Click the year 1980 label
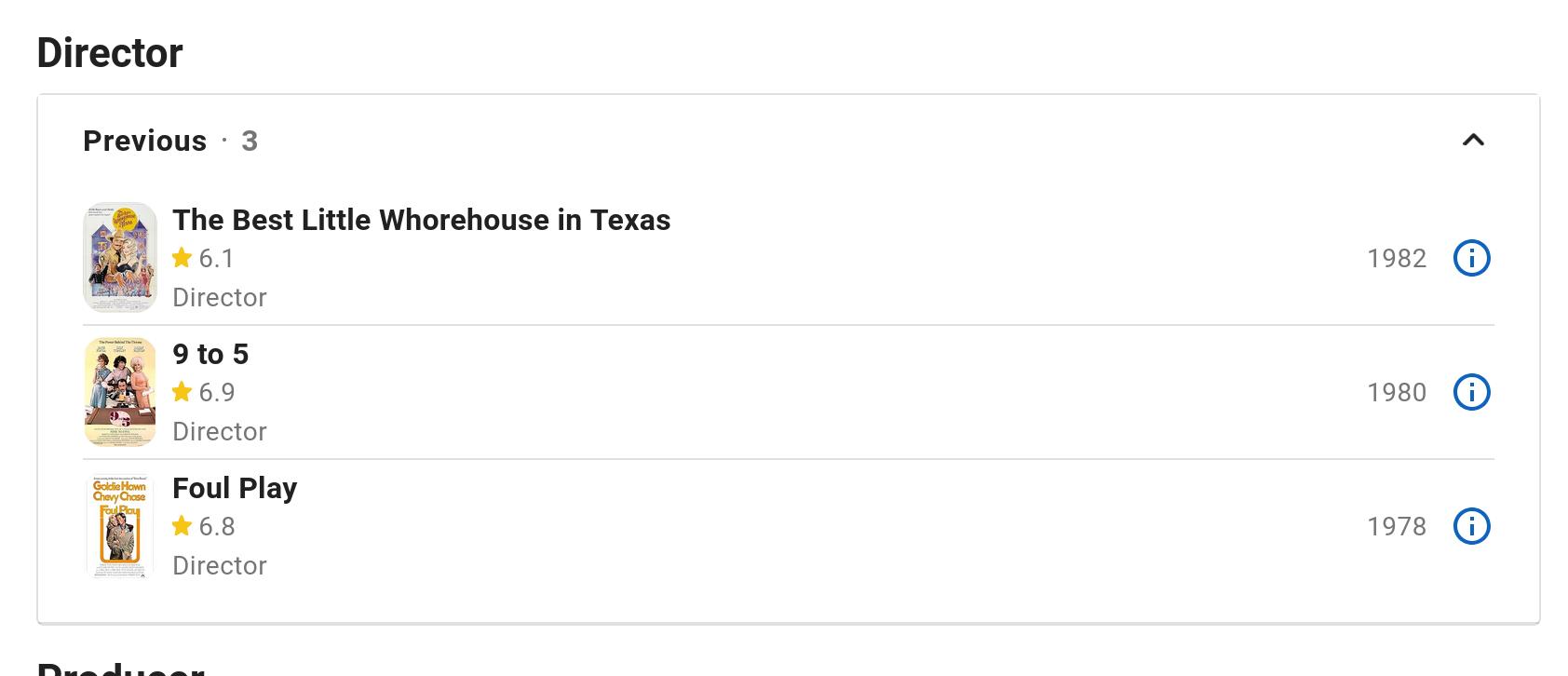This screenshot has height=676, width=1568. (x=1396, y=392)
